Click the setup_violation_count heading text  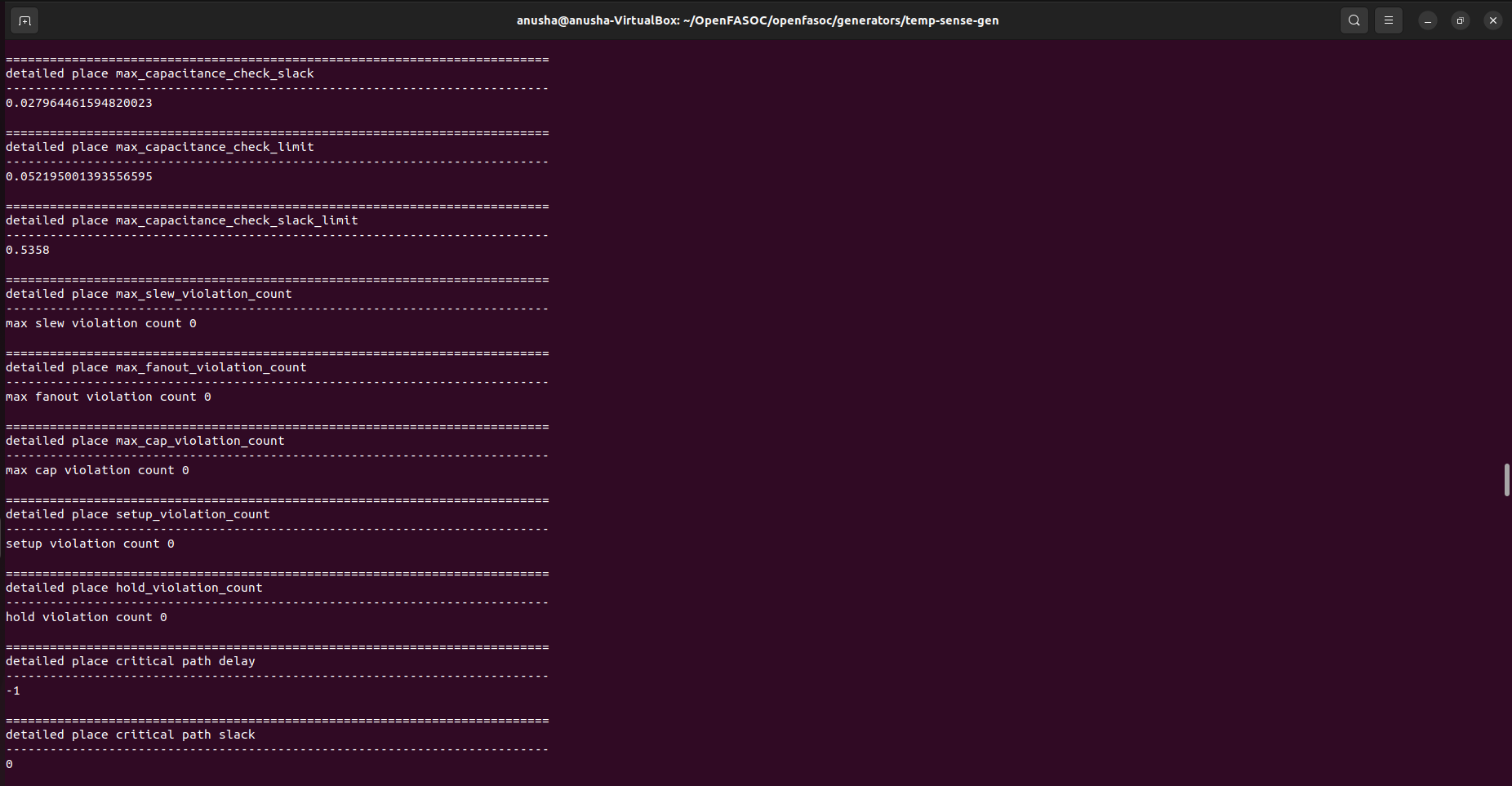click(x=137, y=513)
